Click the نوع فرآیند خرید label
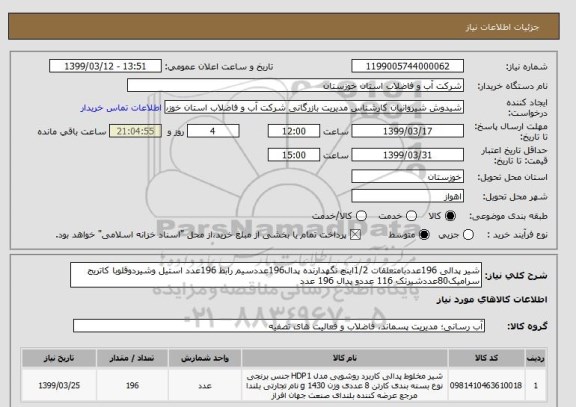The height and width of the screenshot is (407, 576). pos(518,235)
